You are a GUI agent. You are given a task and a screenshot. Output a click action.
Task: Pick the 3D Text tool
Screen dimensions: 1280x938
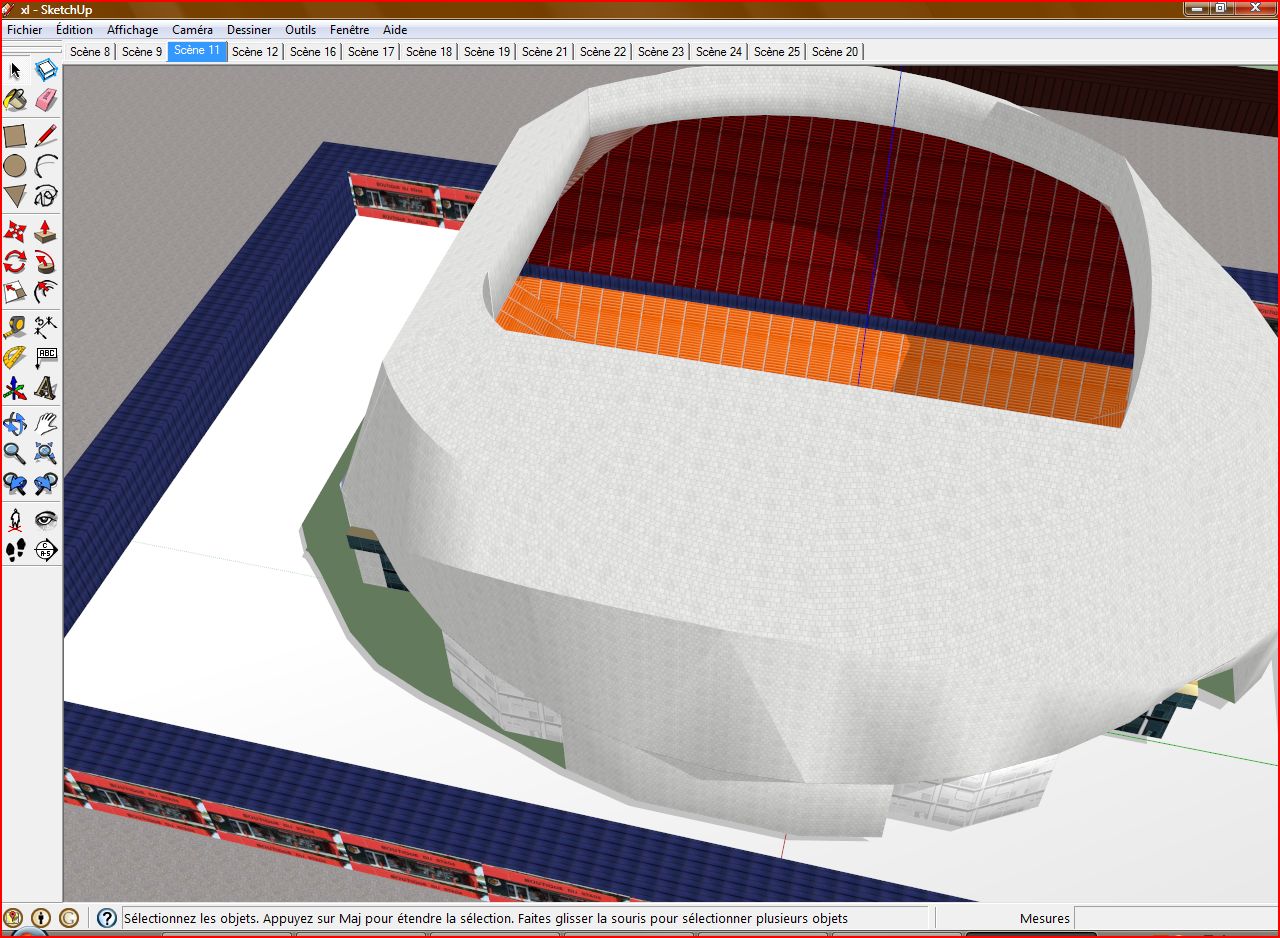tap(46, 388)
